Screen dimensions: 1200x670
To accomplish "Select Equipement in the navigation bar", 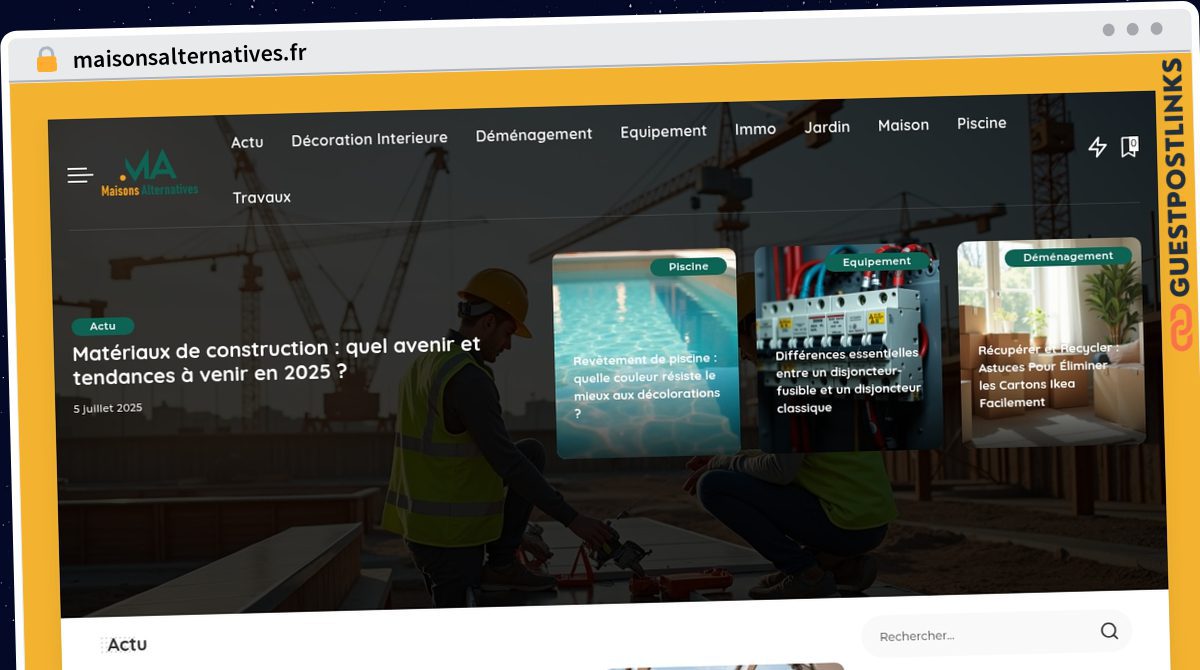I will 663,131.
